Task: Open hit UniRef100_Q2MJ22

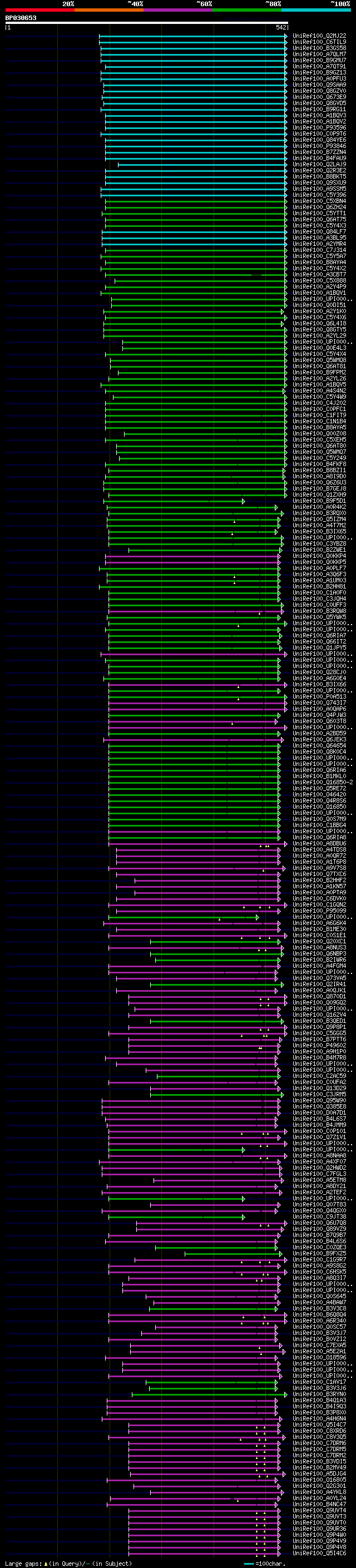Action: (x=319, y=36)
